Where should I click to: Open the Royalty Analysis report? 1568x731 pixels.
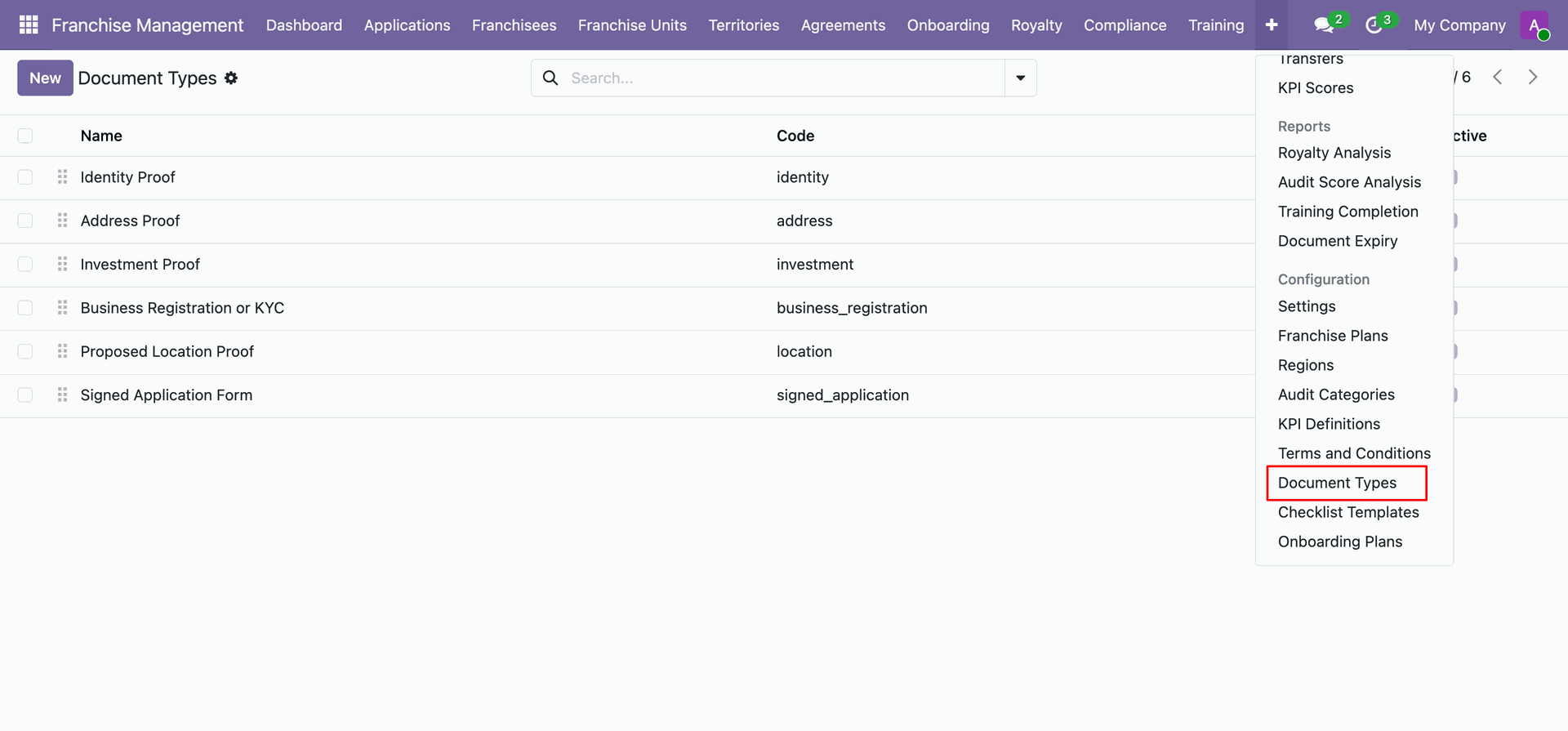point(1334,153)
